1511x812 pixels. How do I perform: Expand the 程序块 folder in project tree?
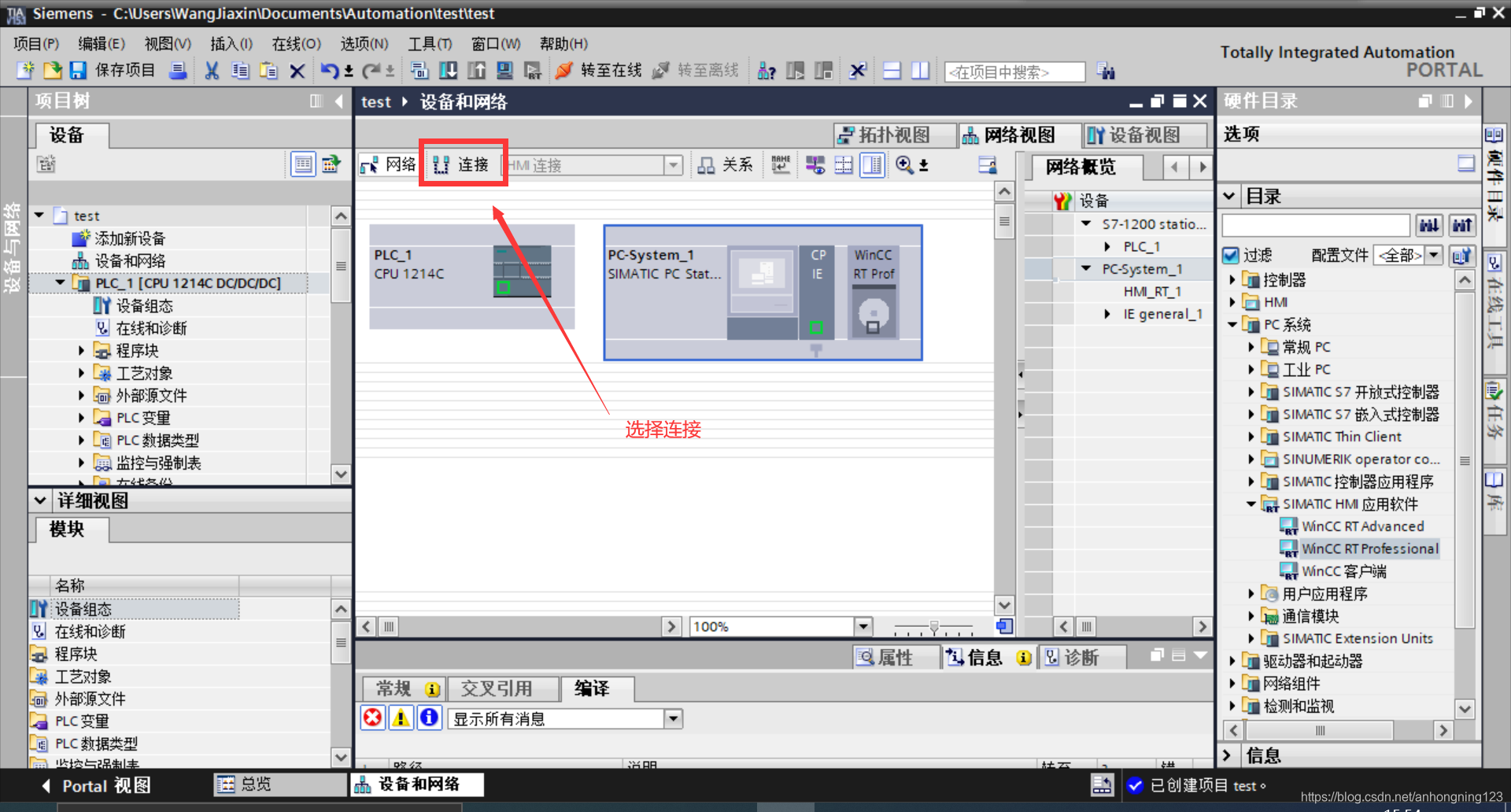pyautogui.click(x=81, y=351)
